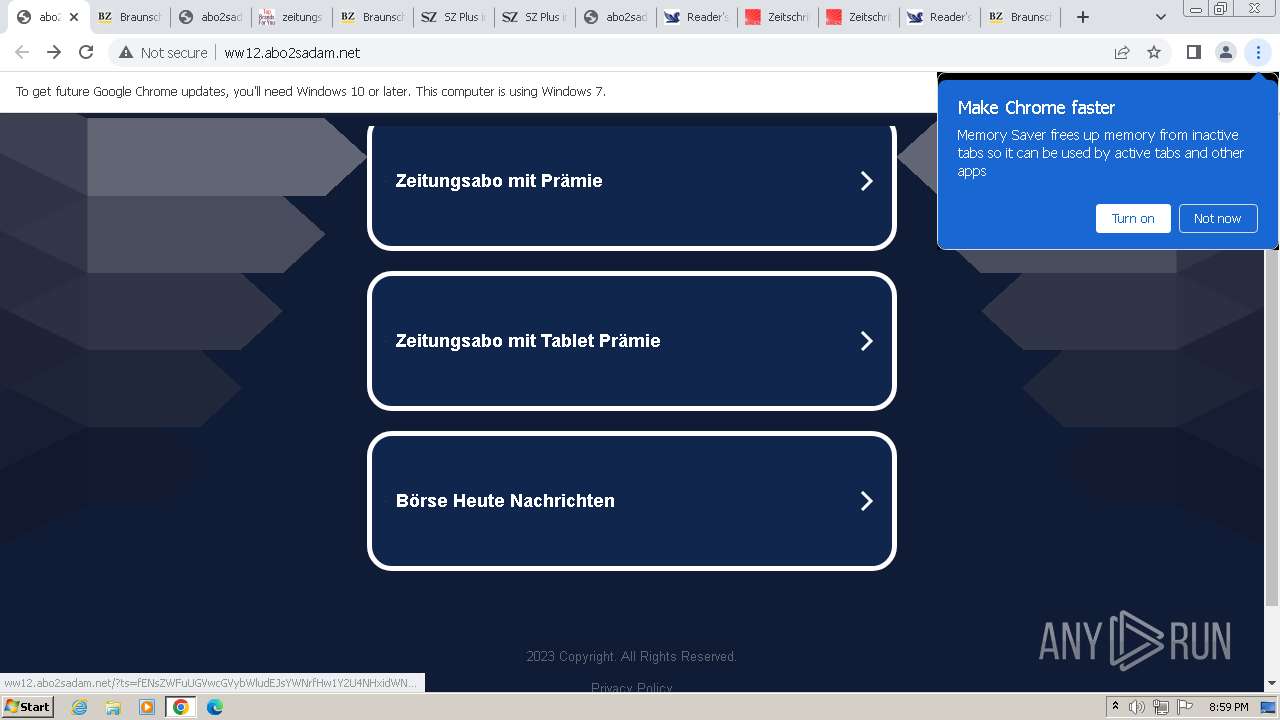Open the Chrome three-dot menu
This screenshot has width=1280, height=720.
(1258, 52)
